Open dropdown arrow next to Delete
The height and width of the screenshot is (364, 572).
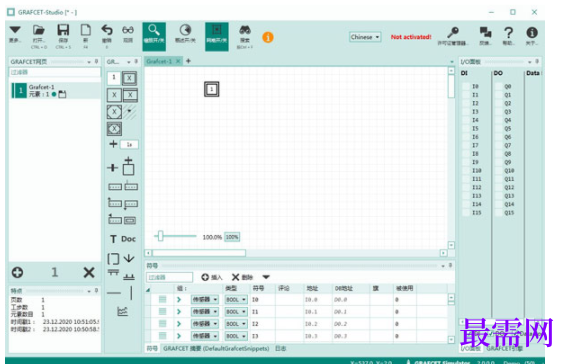pos(266,277)
